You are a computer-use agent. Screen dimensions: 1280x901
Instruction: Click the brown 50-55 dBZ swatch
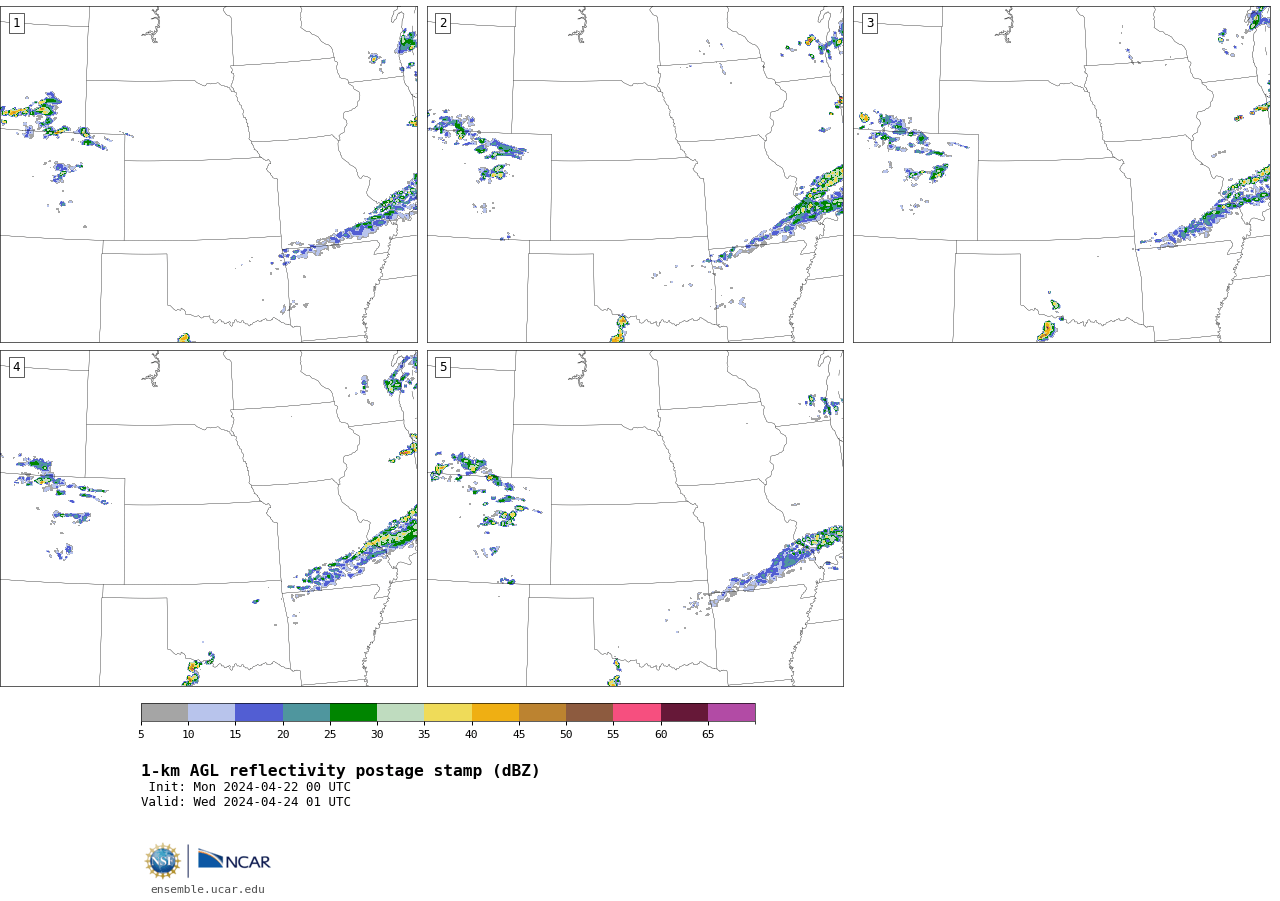point(589,713)
